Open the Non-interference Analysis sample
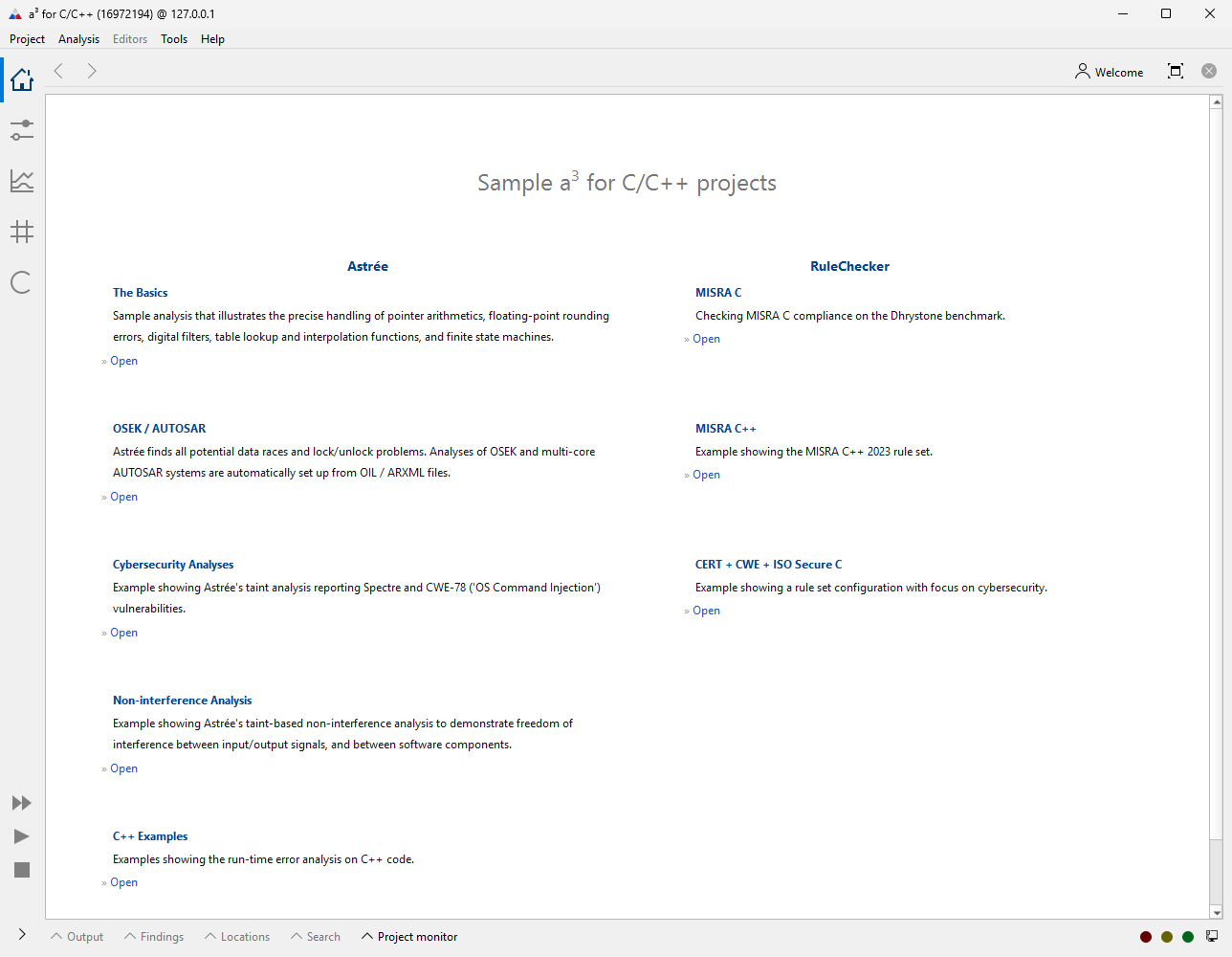1232x957 pixels. coord(123,768)
